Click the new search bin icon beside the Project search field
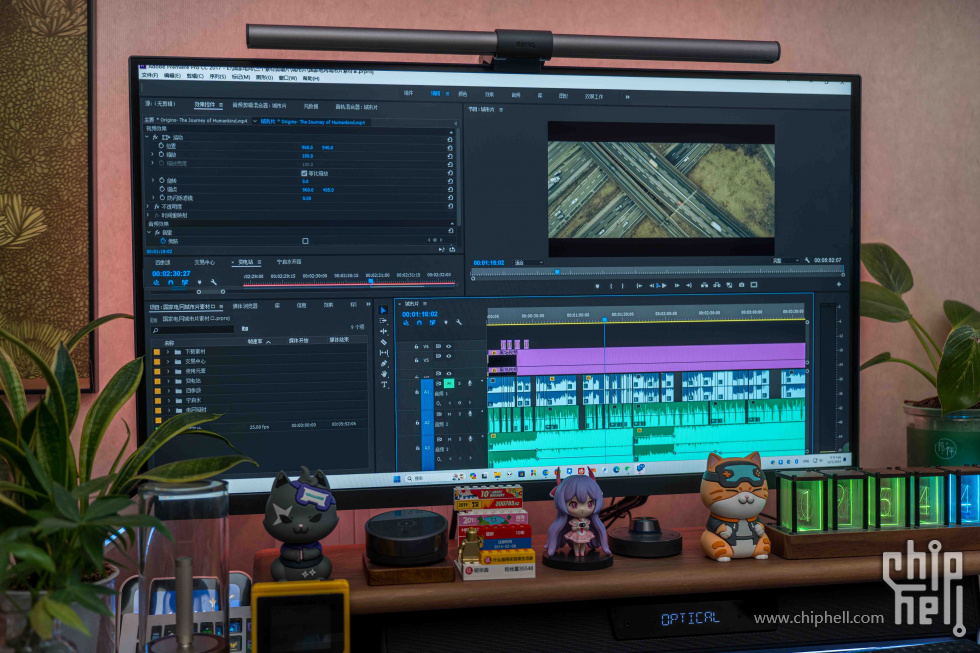 tap(244, 328)
